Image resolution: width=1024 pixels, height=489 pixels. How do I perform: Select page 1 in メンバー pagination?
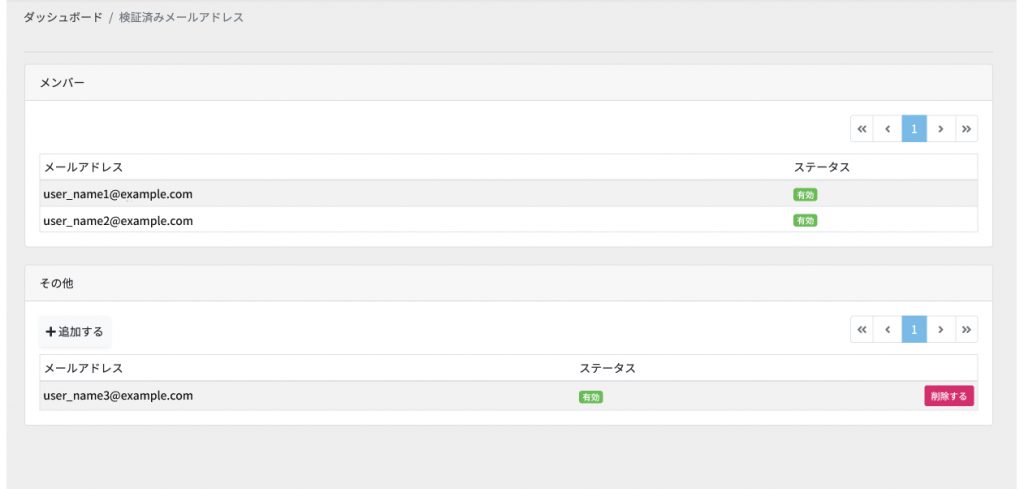point(914,129)
